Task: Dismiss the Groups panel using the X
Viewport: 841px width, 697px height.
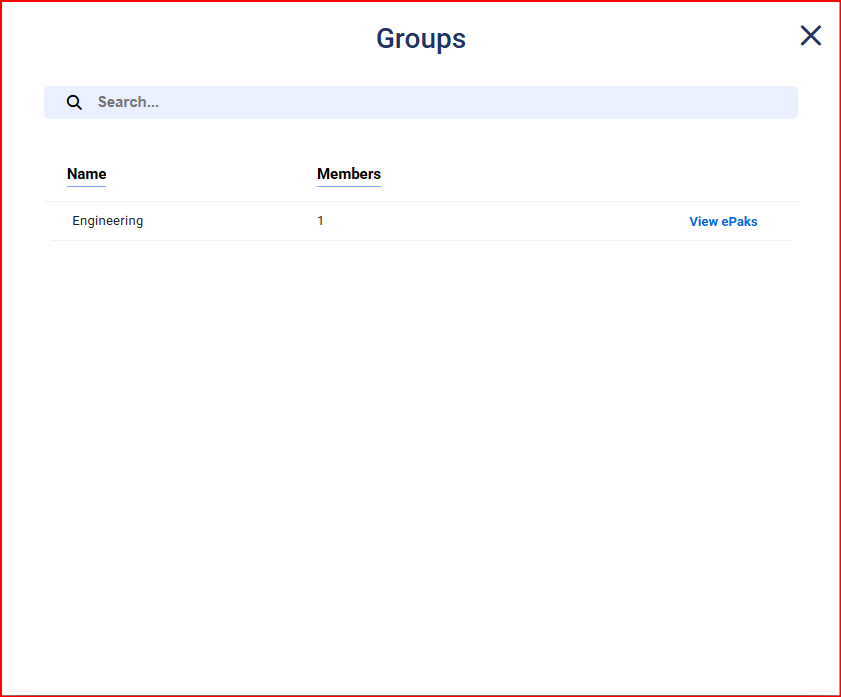Action: (x=810, y=36)
